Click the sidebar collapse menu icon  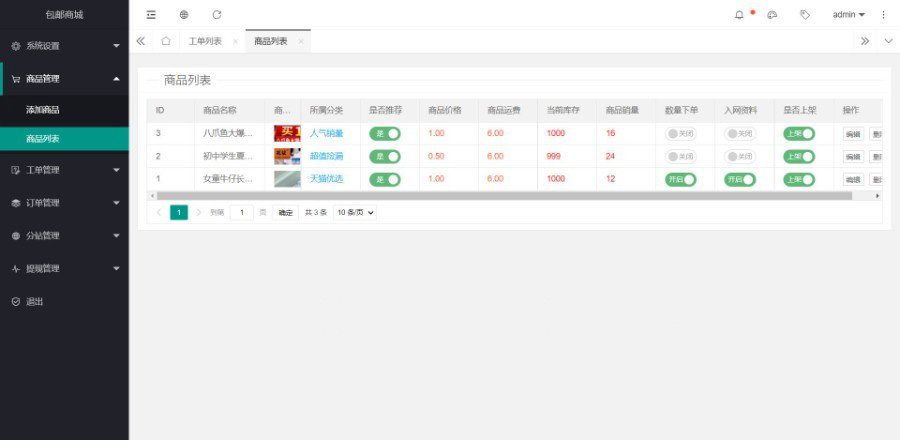[x=151, y=15]
